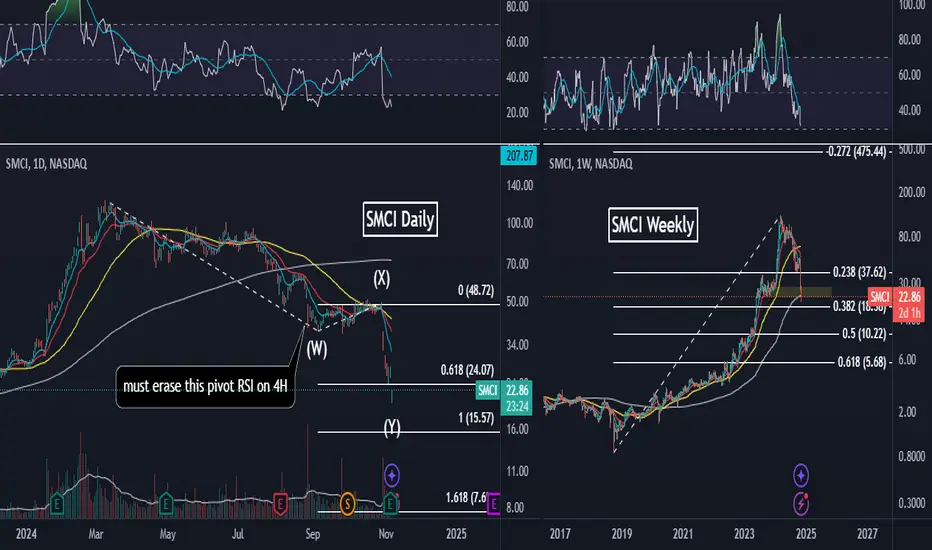Click Mar on the daily time axis
This screenshot has width=932, height=550.
point(96,534)
